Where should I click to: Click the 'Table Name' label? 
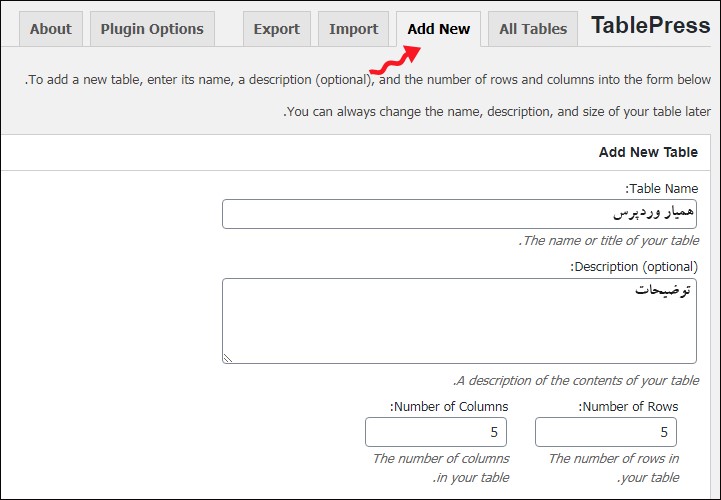pyautogui.click(x=662, y=189)
